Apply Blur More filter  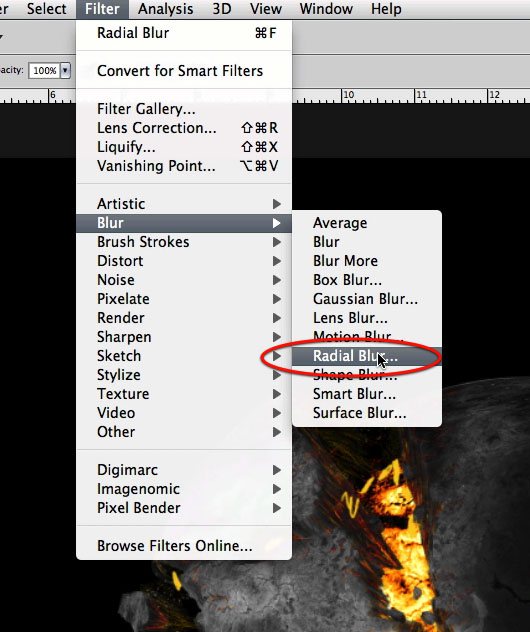[x=367, y=261]
